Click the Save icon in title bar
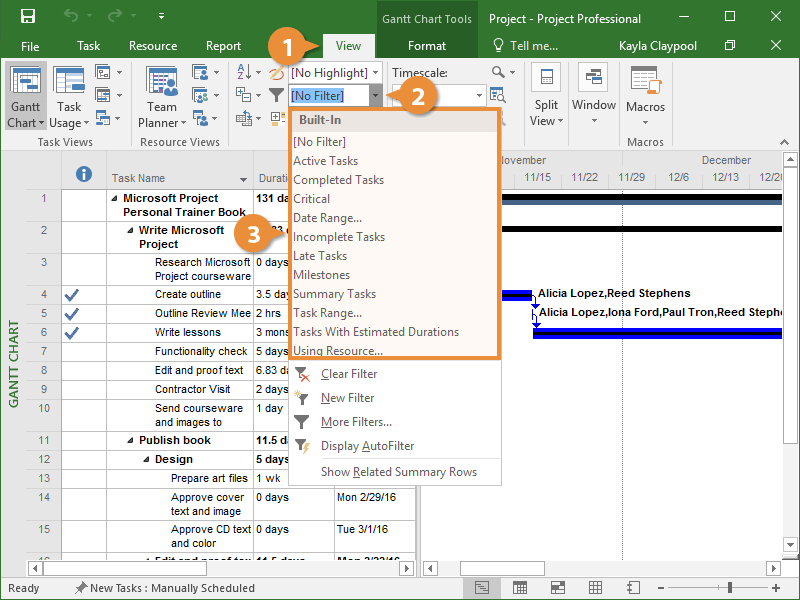Image resolution: width=800 pixels, height=600 pixels. click(28, 17)
